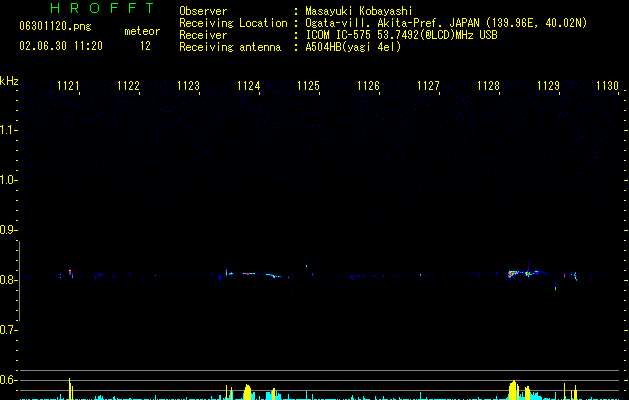Screen dimensions: 629x400
Task: Click the Receiving Location label
Action: [x=233, y=23]
